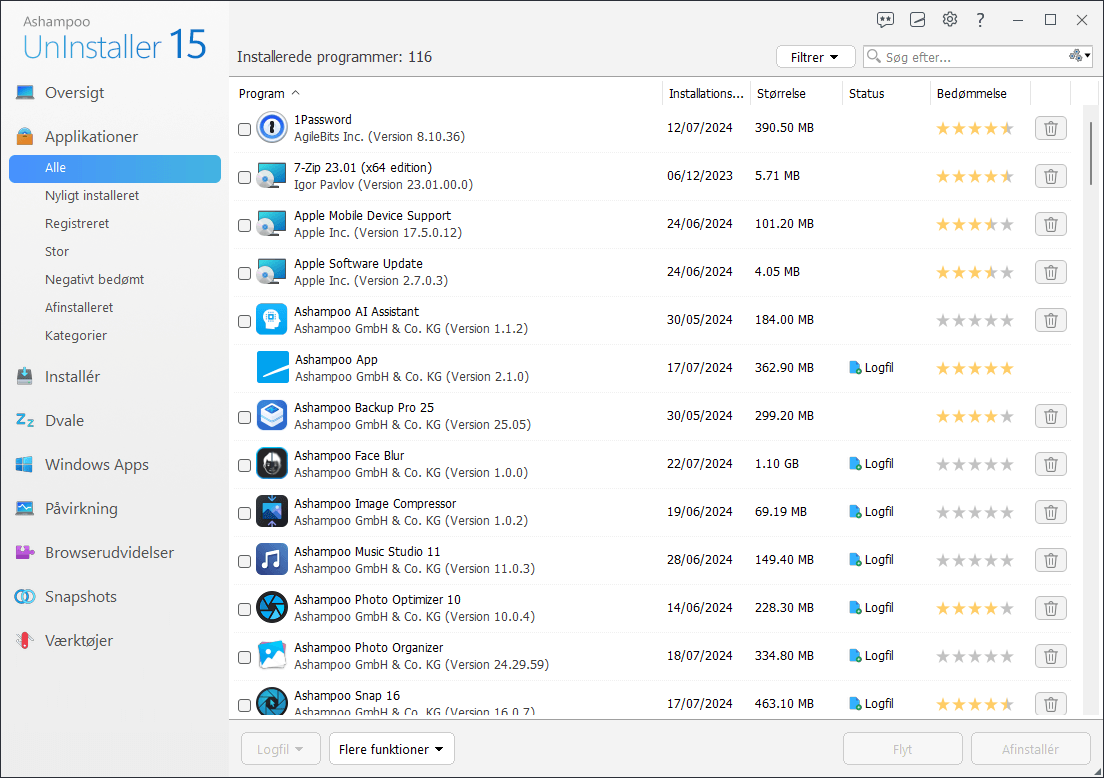Open the Flere funktioner dropdown
The image size is (1104, 778).
tap(391, 749)
